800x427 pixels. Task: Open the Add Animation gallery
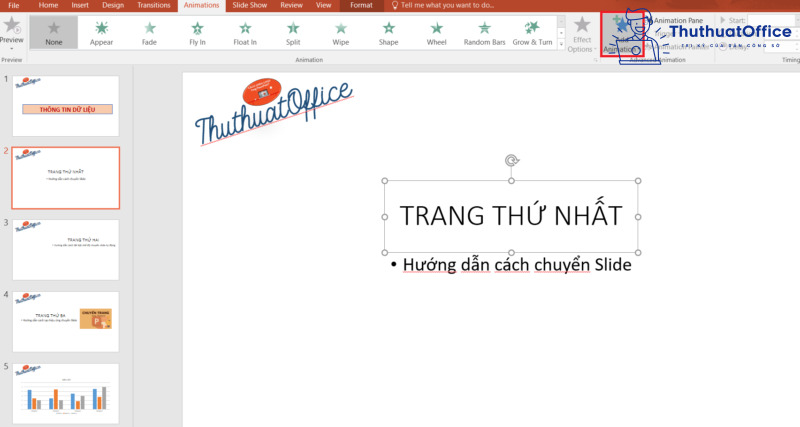[x=622, y=35]
